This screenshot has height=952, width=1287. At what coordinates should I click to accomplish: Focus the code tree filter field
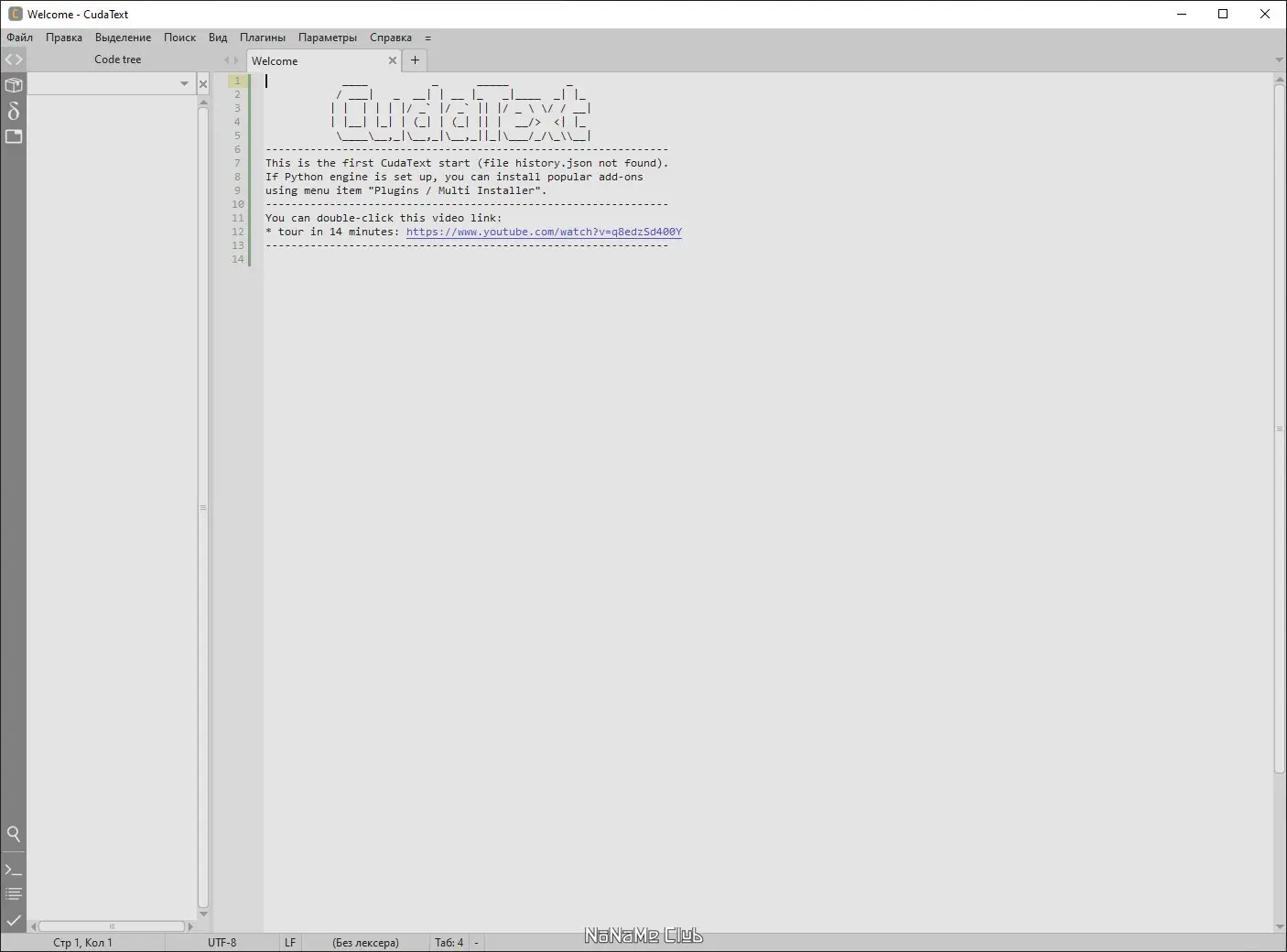coord(103,84)
